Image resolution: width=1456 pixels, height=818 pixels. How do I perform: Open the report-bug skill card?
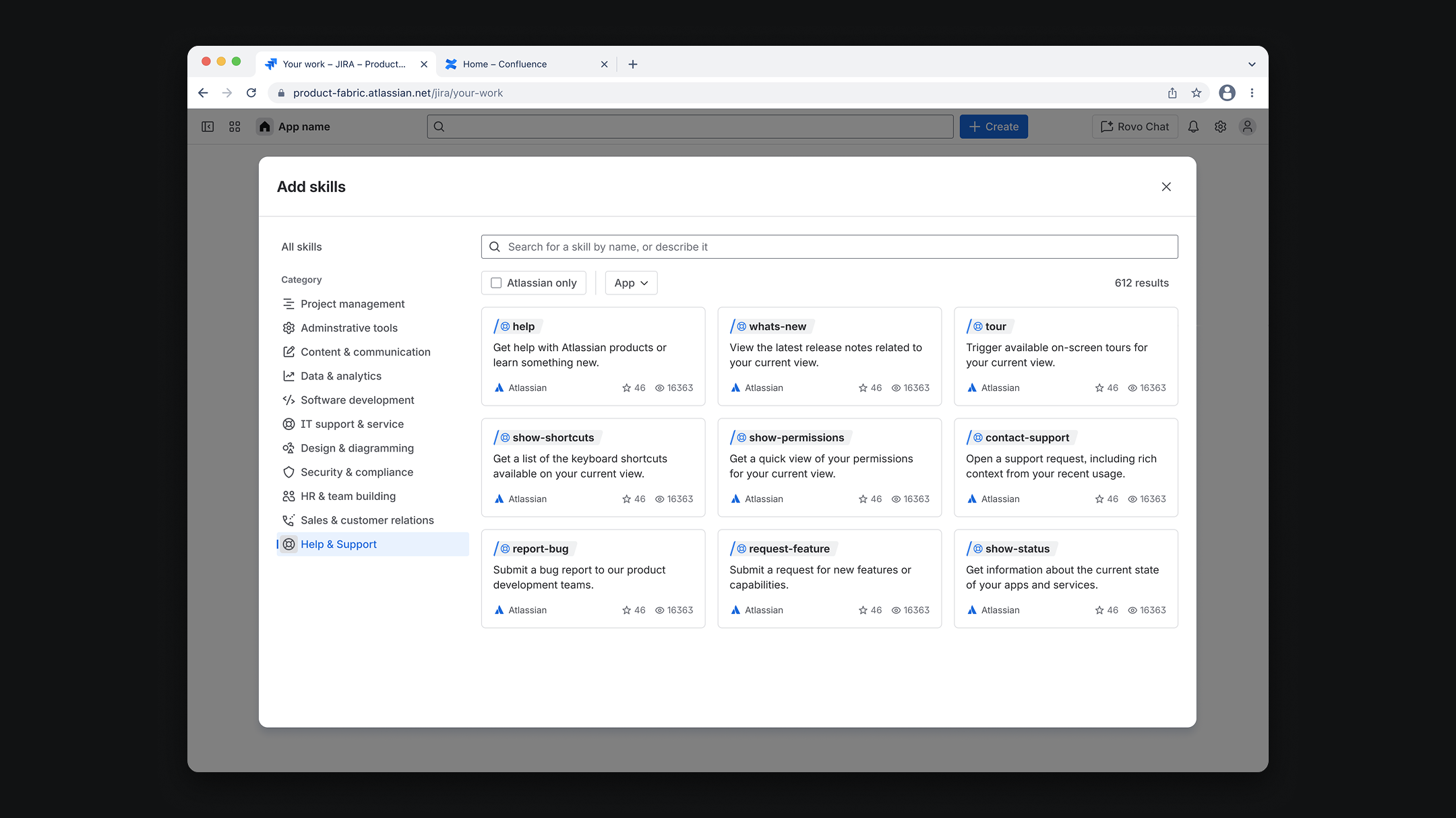pyautogui.click(x=593, y=579)
